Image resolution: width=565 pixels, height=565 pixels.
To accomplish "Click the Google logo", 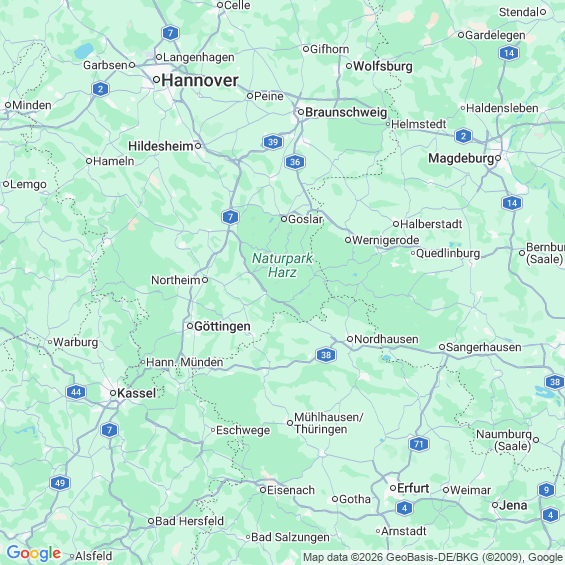I will (x=34, y=553).
